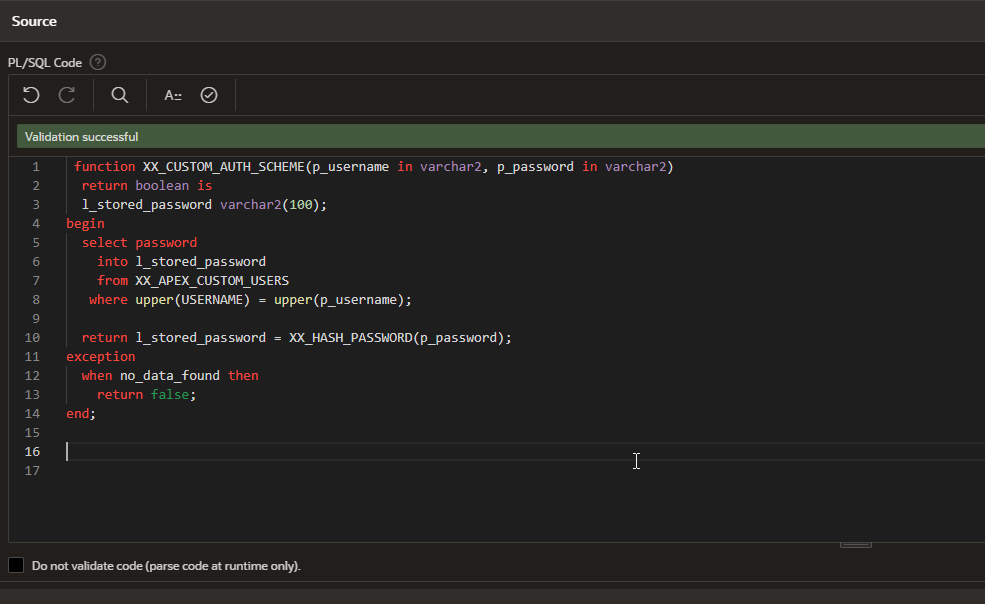Select line number 15 in the gutter

[x=32, y=432]
